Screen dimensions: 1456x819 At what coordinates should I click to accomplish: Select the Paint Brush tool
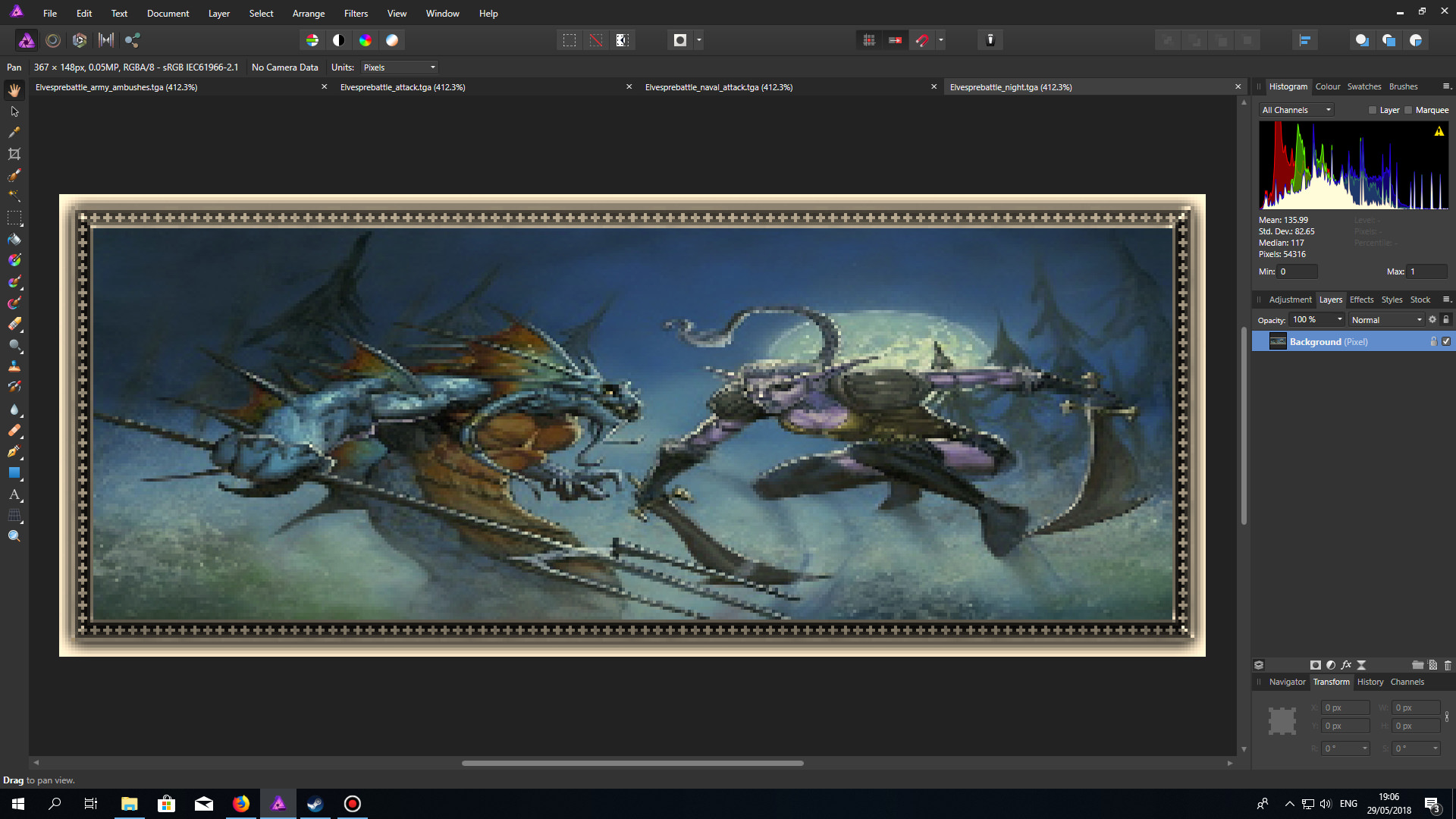pos(14,281)
